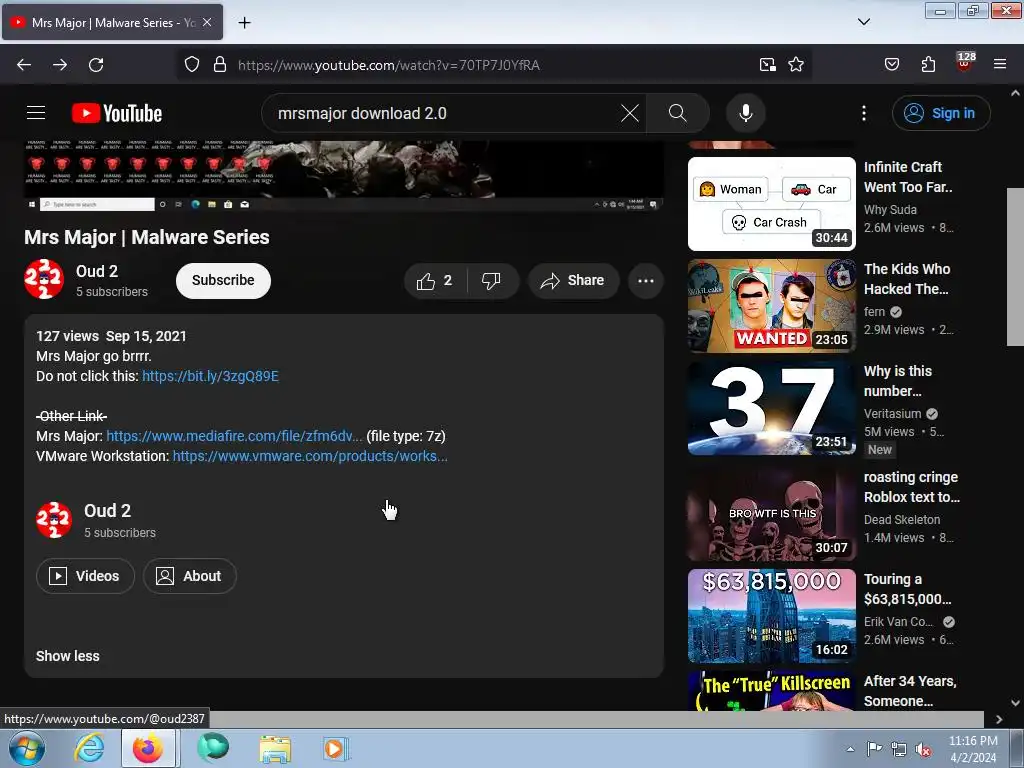
Task: Open Action Center flag tray icon
Action: 874,749
